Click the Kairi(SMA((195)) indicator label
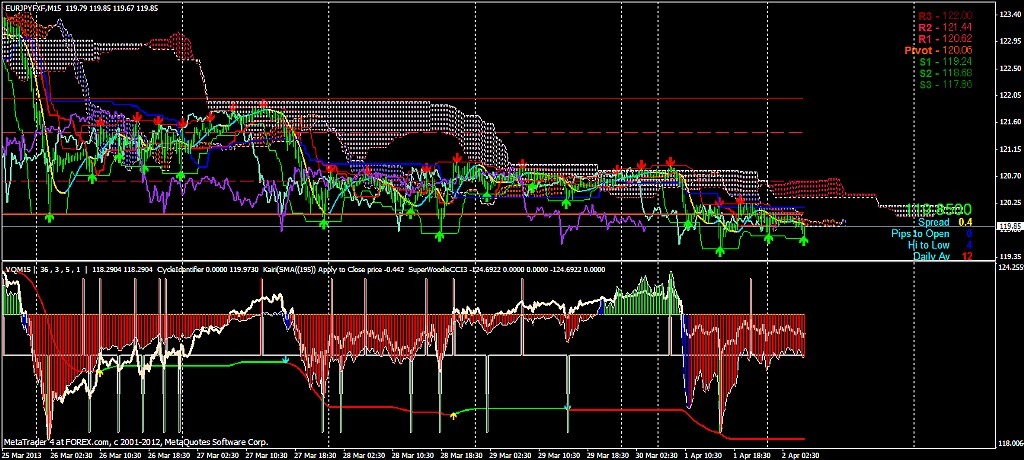Image resolution: width=1024 pixels, height=460 pixels. [287, 269]
